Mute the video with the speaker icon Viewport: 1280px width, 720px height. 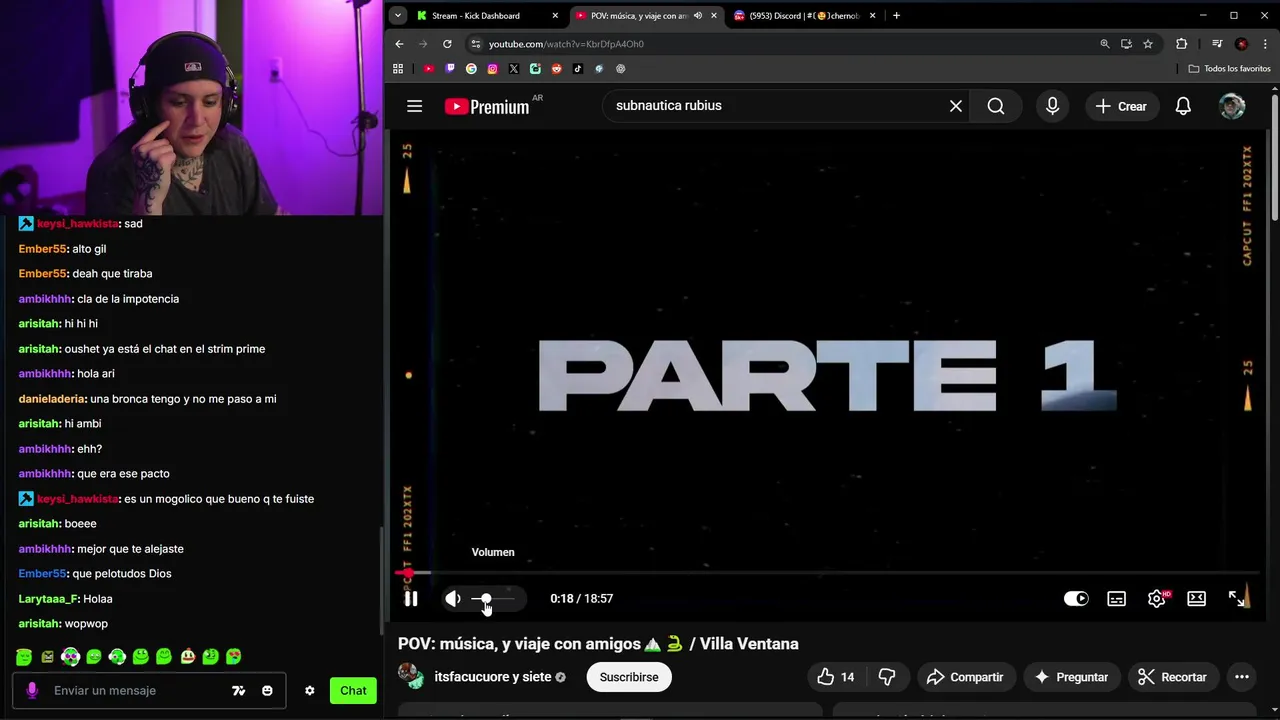click(453, 598)
